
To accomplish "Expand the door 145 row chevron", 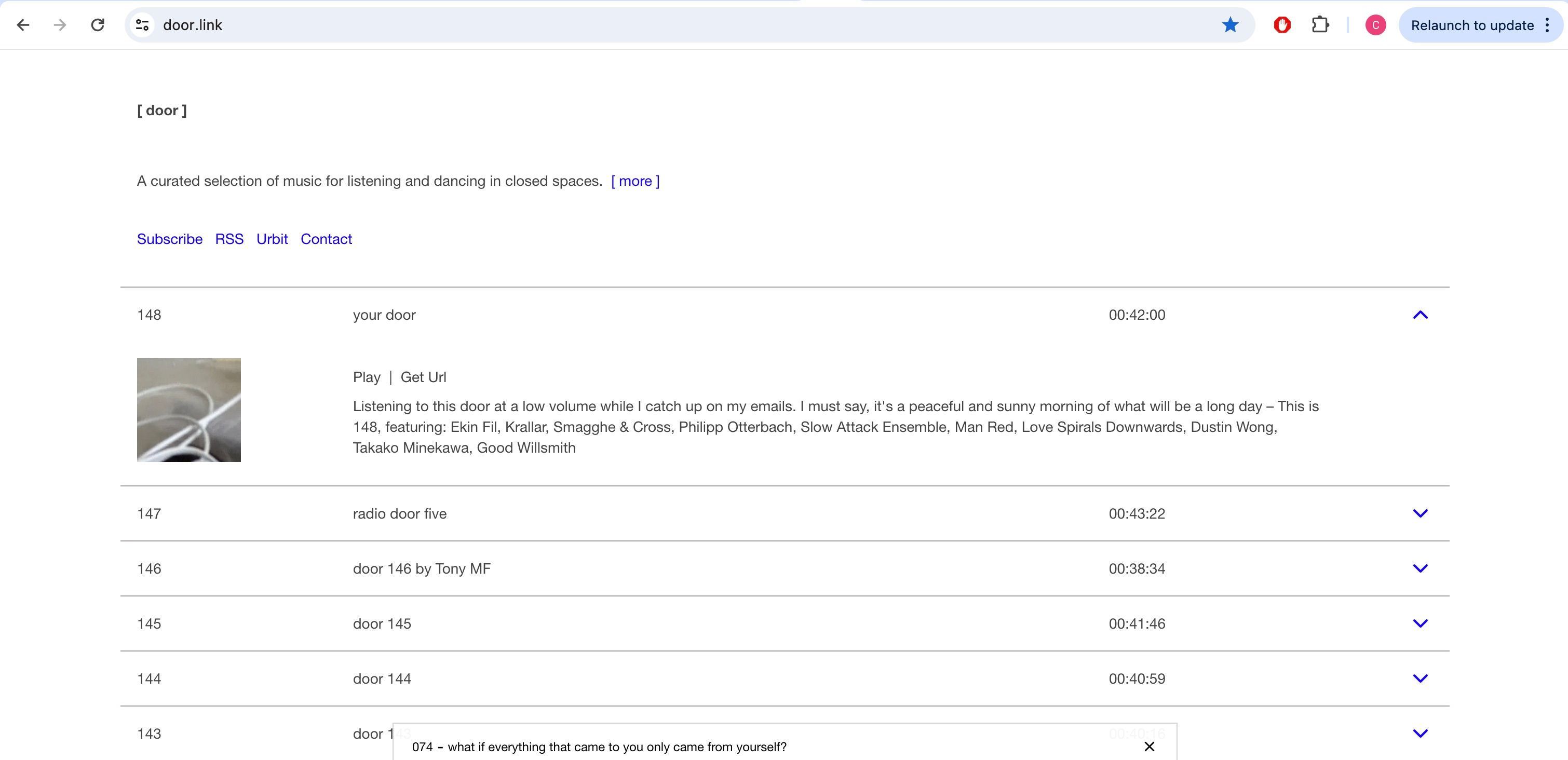I will [1420, 623].
